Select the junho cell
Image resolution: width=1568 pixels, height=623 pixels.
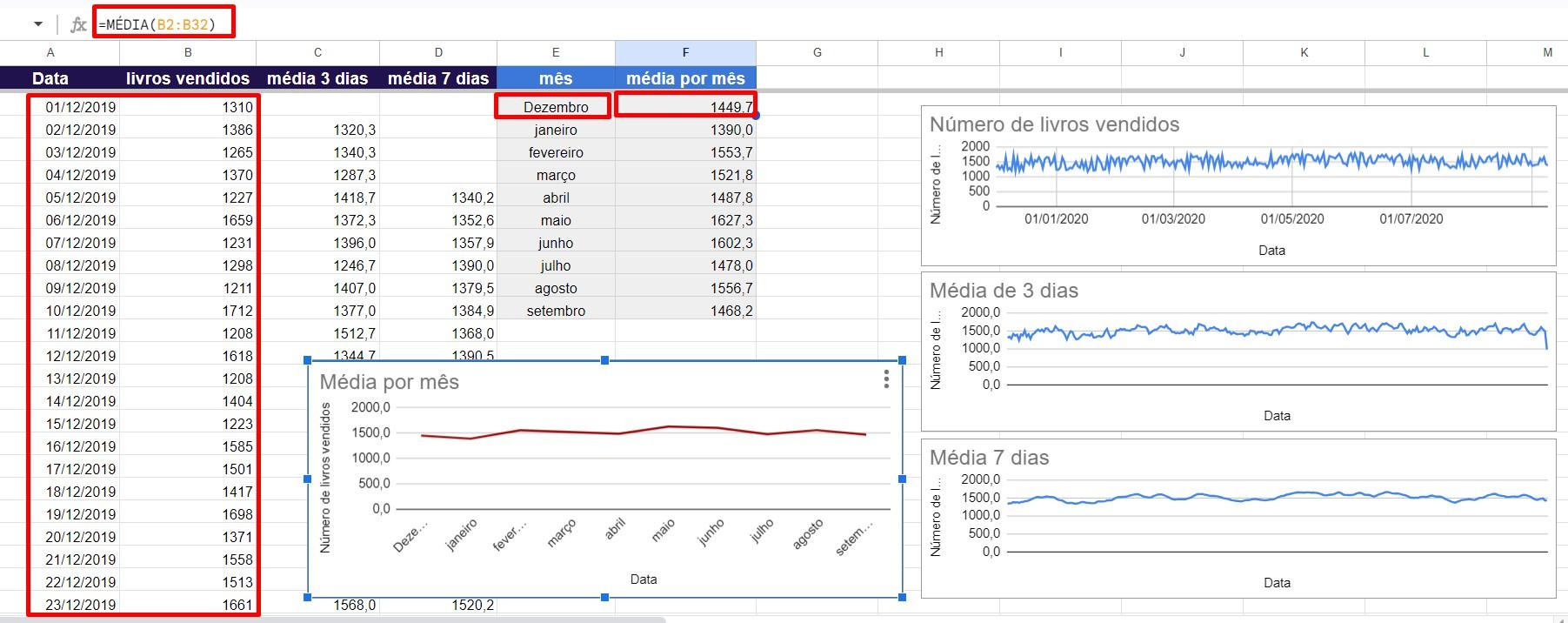point(556,243)
